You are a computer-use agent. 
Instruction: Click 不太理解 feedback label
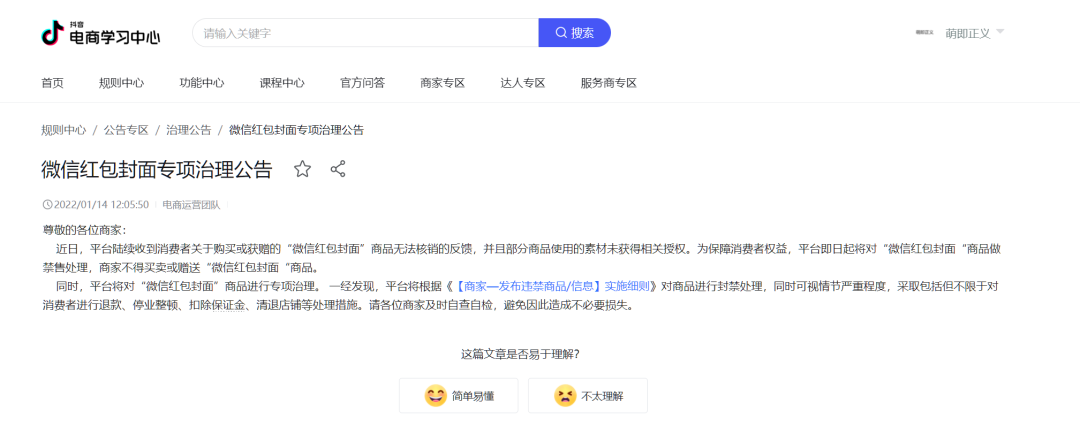(603, 397)
